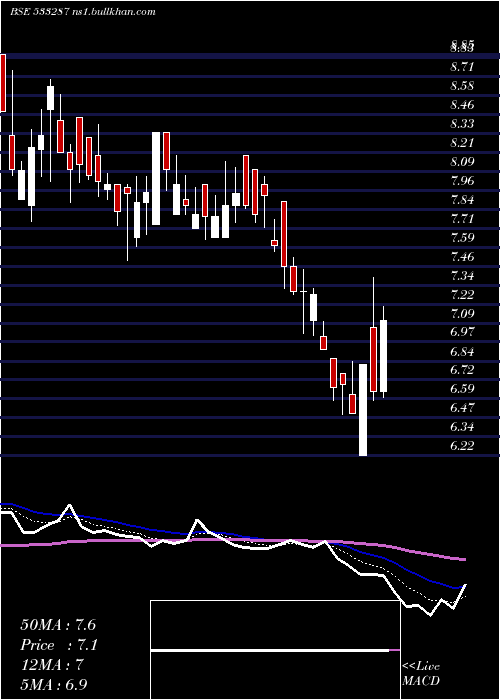This screenshot has width=500, height=700.
Task: Click the 7.34 price axis label
Action: [x=462, y=275]
